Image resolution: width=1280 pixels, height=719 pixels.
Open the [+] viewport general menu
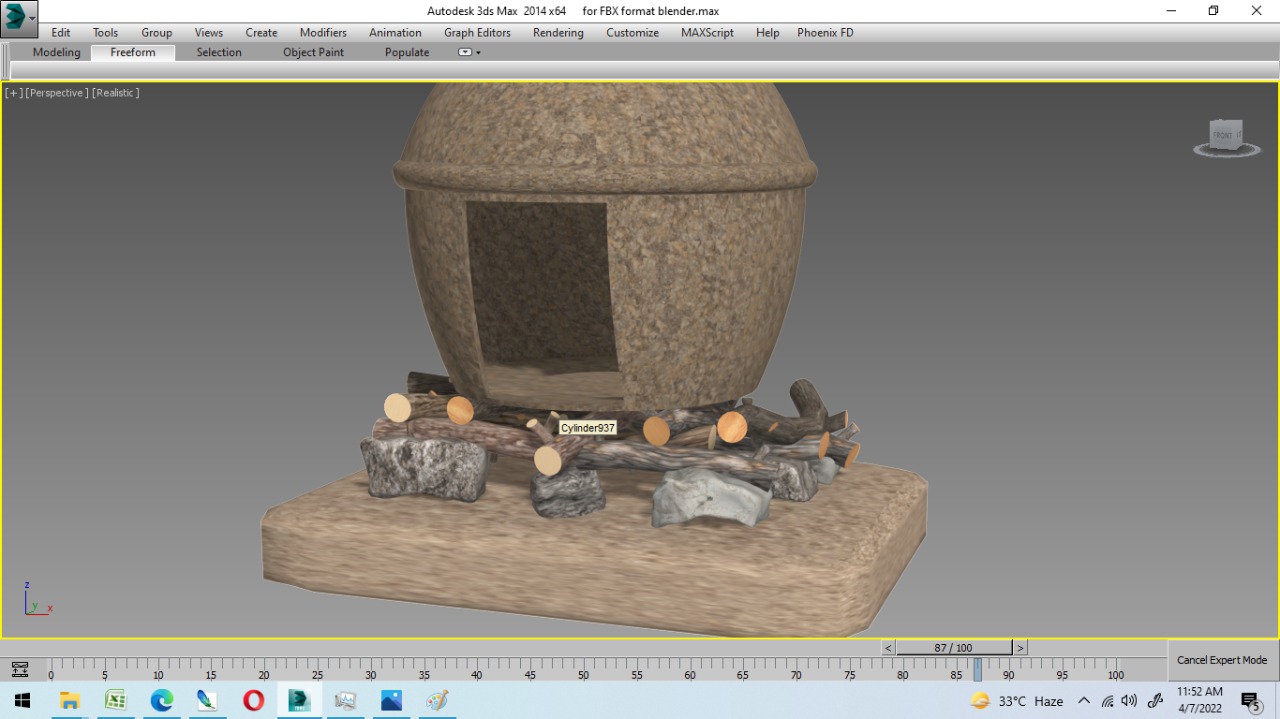pos(14,93)
